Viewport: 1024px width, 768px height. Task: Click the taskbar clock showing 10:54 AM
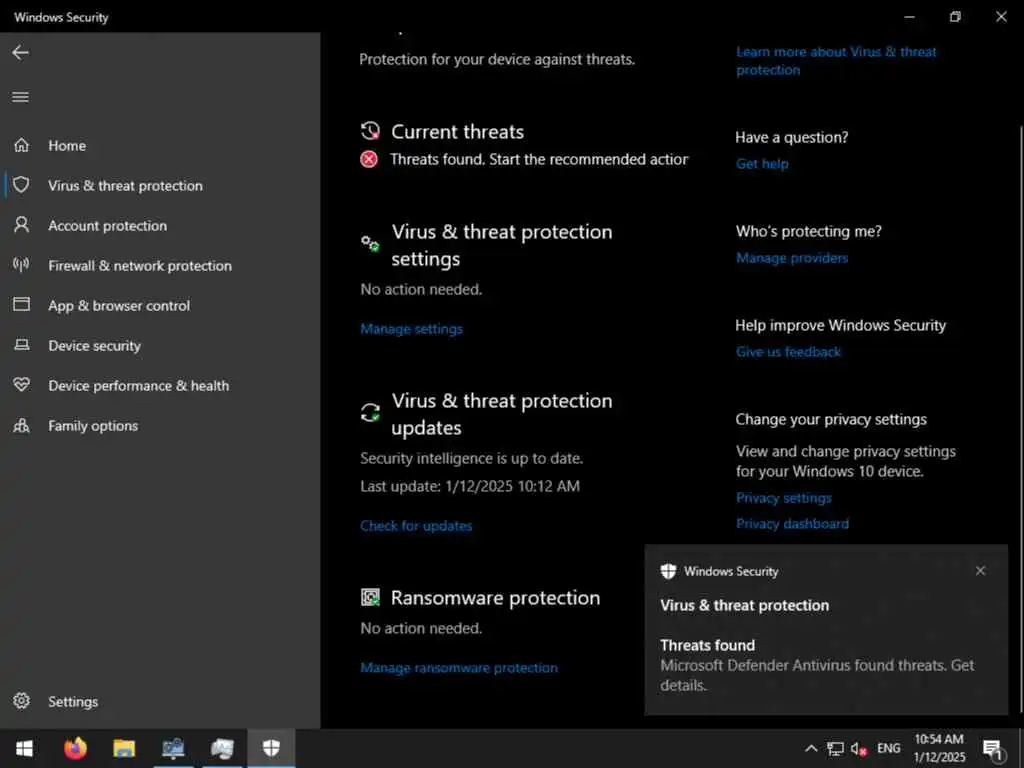[x=939, y=748]
